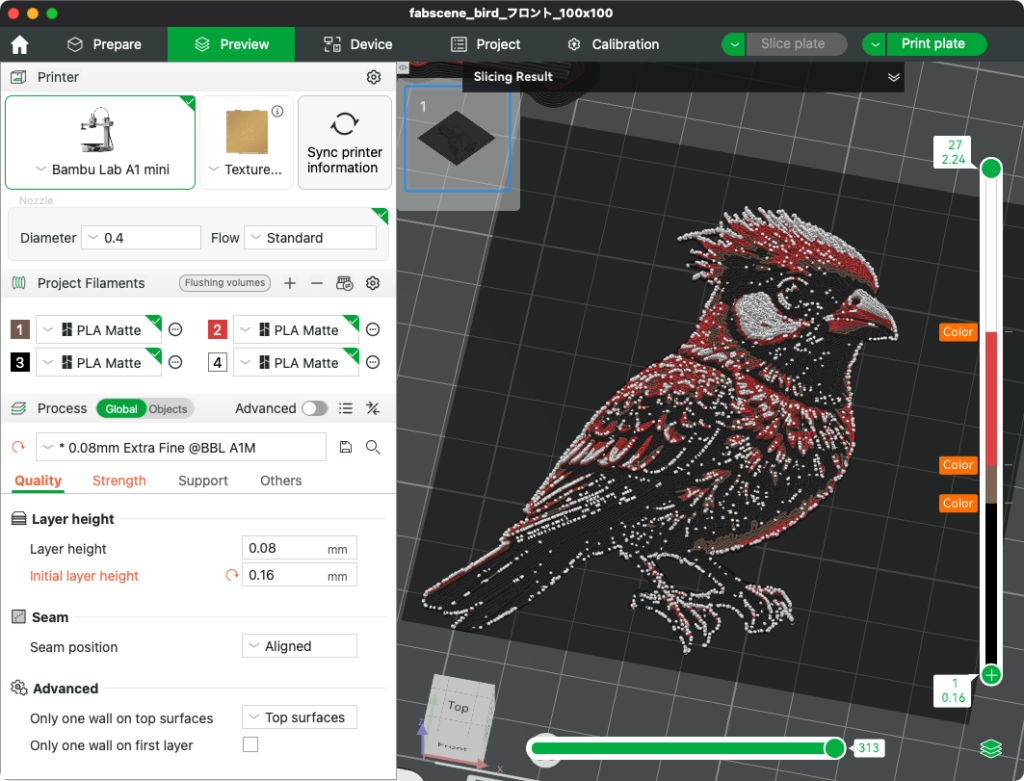This screenshot has width=1024, height=781.
Task: Enable Only one wall on first layer
Action: pos(250,744)
